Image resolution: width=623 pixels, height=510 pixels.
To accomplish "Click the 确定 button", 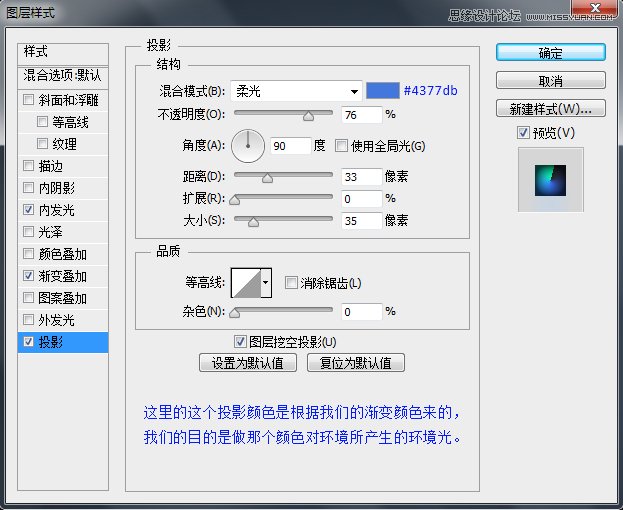I will click(x=550, y=53).
